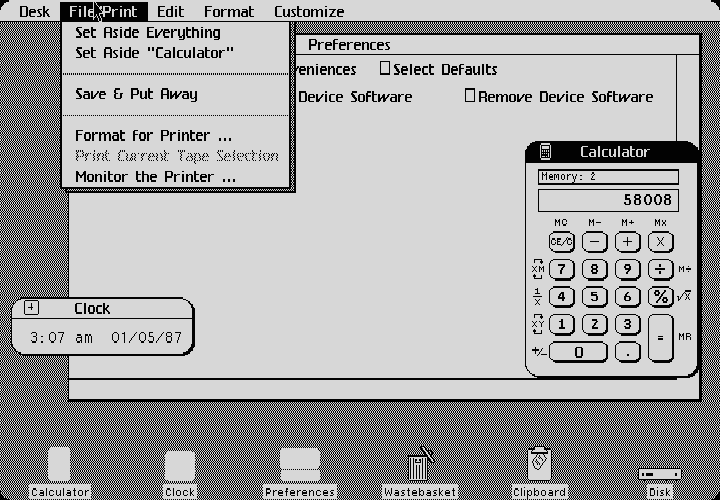Click the Calculator title bar icon
720x500 pixels.
click(x=545, y=152)
